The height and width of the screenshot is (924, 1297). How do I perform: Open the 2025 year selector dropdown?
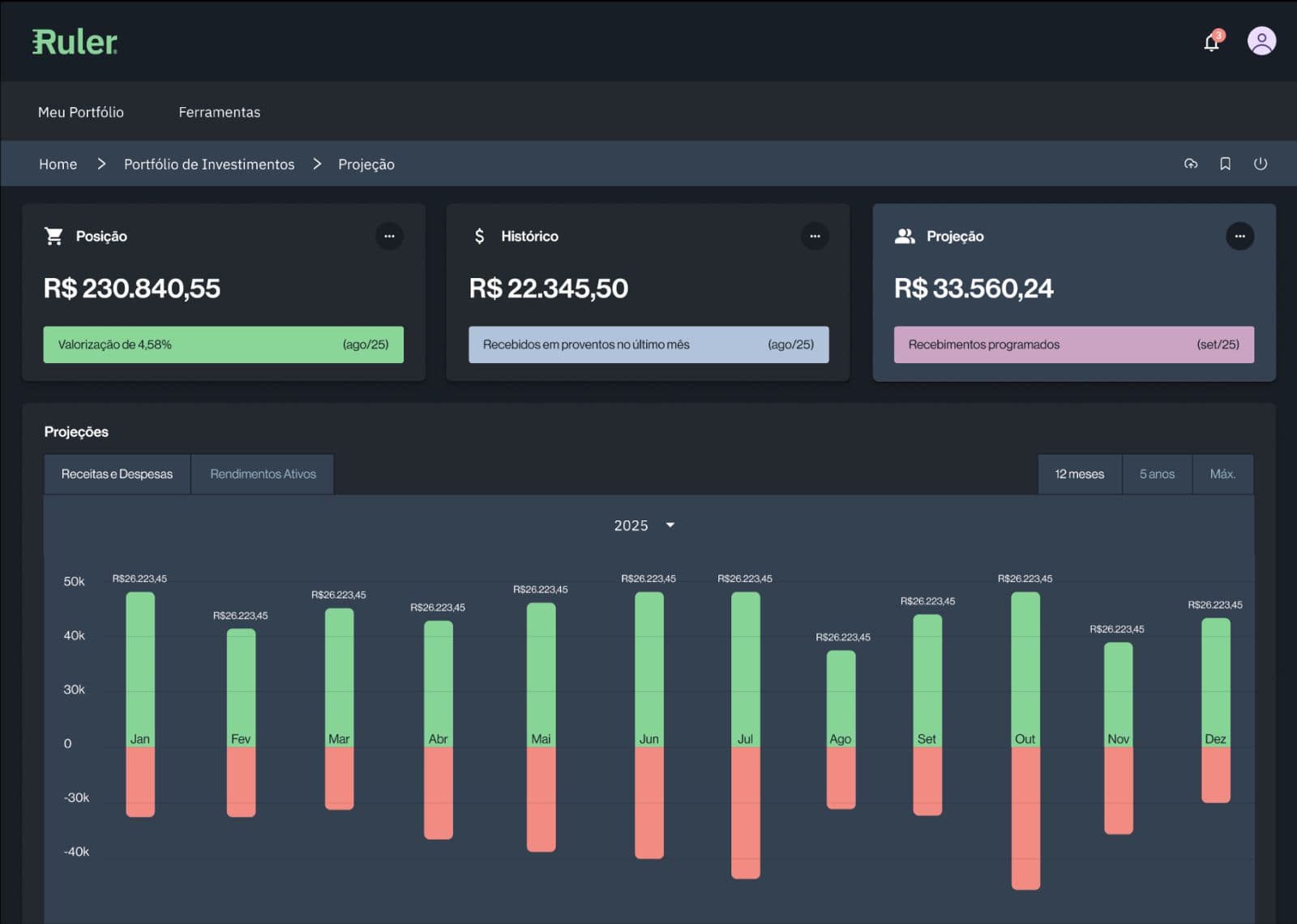(644, 525)
